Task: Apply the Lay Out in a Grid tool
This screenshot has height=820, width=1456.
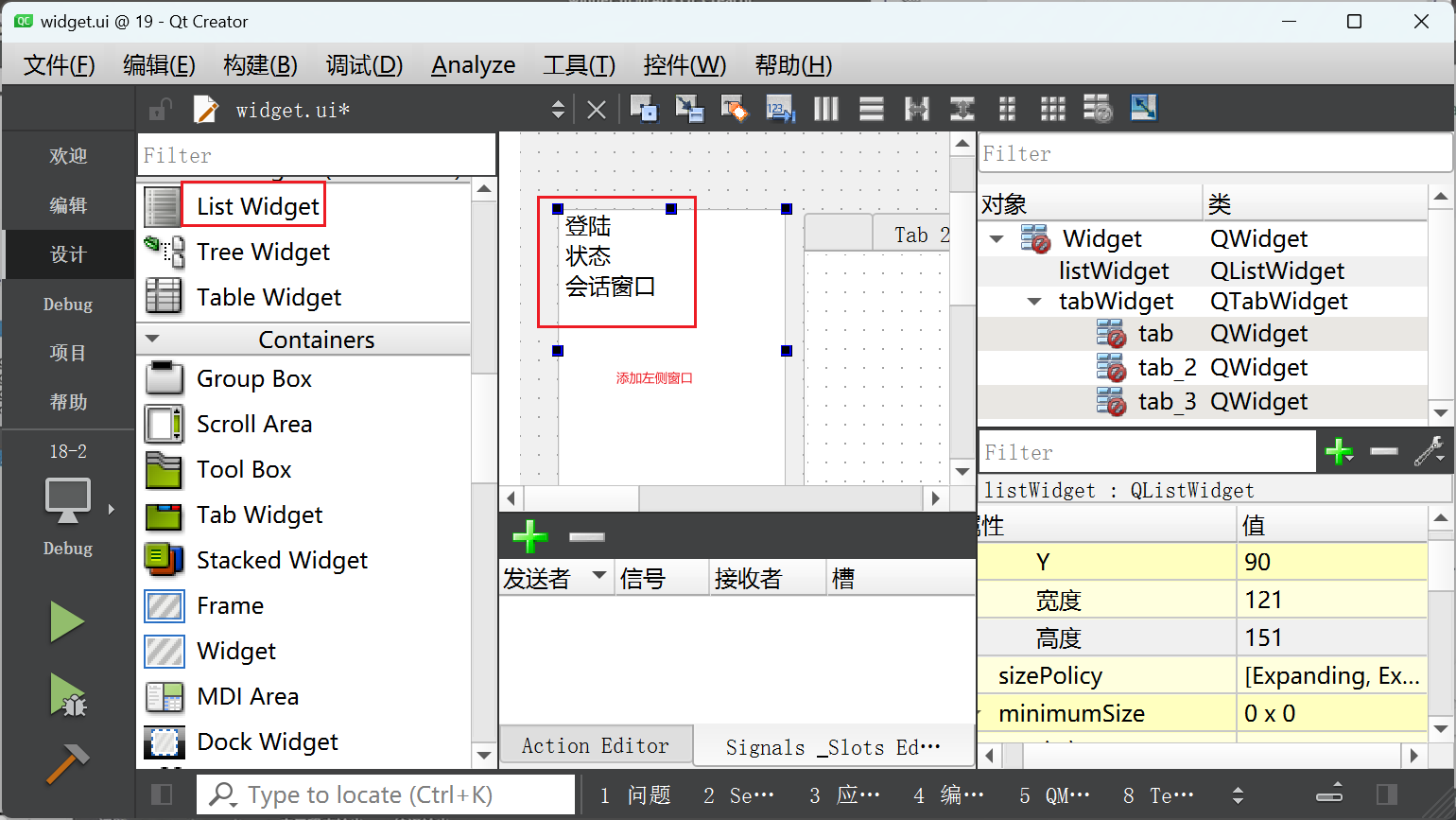Action: point(1052,108)
